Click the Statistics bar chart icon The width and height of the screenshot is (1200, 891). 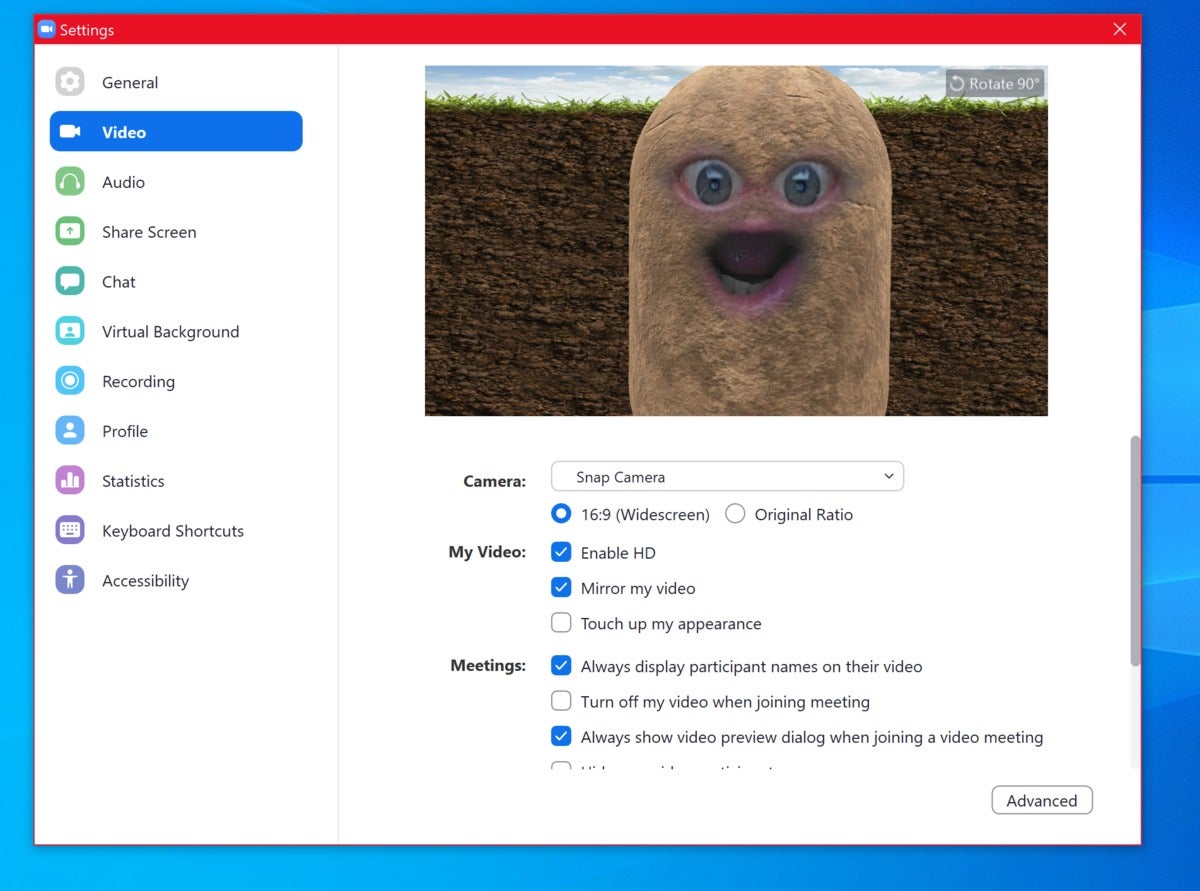(x=70, y=481)
